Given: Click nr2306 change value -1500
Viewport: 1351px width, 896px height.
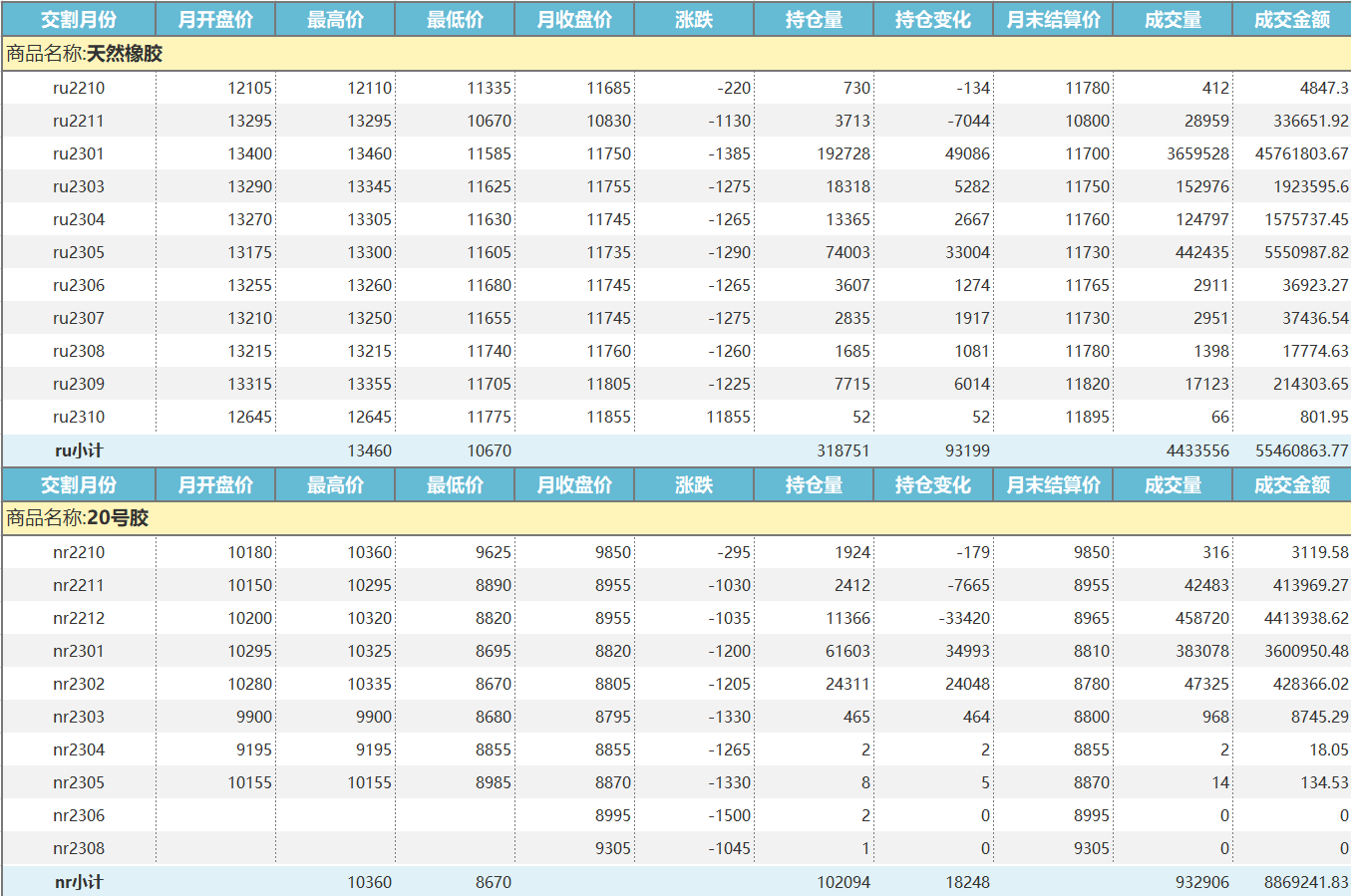Looking at the screenshot, I should (730, 815).
